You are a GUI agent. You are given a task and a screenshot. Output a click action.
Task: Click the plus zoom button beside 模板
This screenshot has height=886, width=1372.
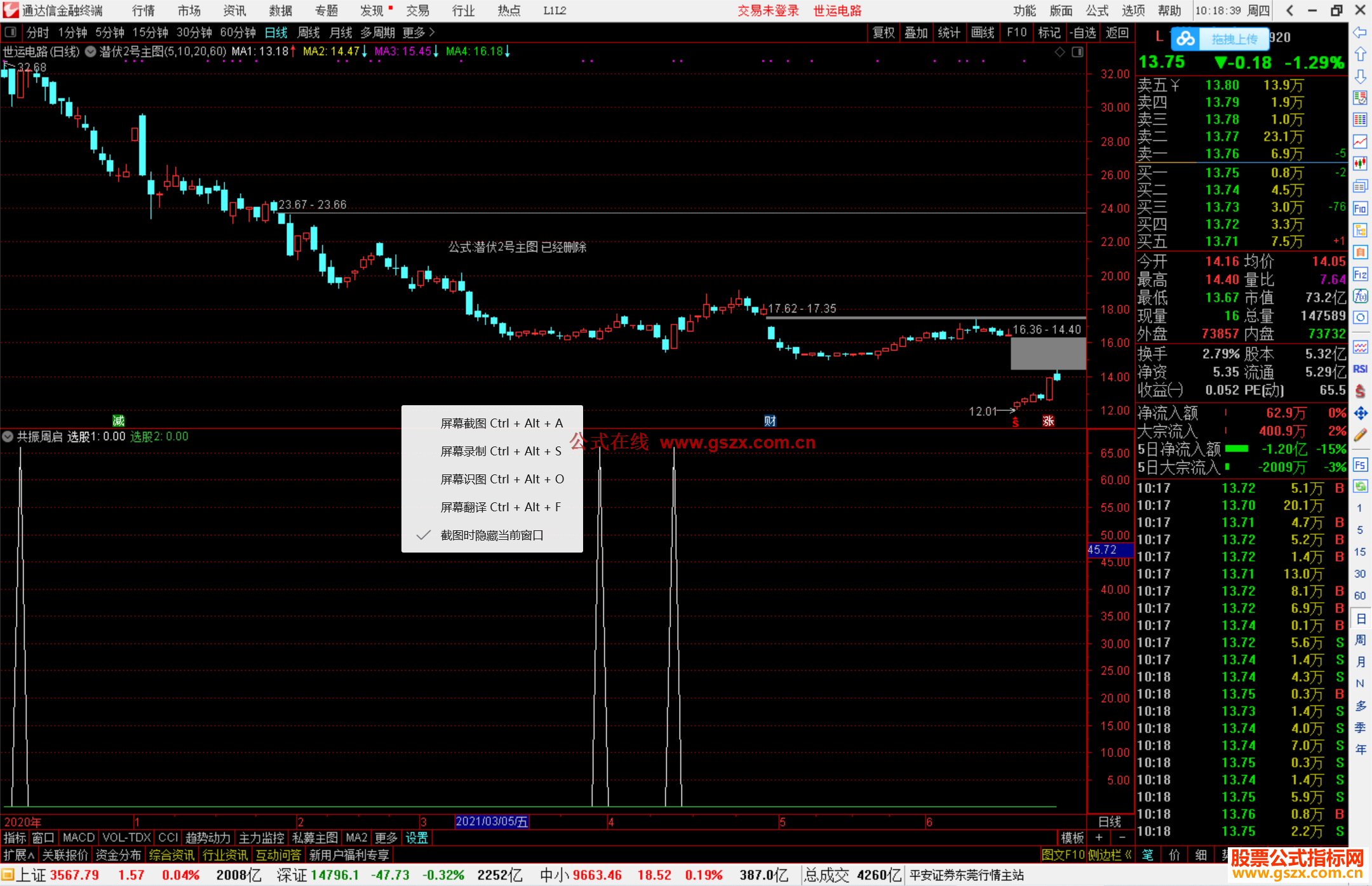point(1099,838)
